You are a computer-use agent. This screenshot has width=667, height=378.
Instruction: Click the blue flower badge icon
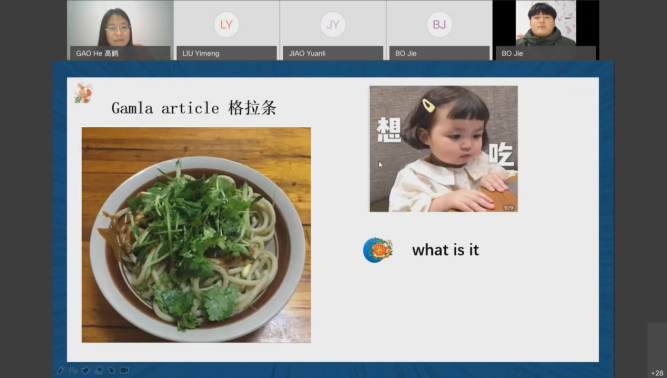pos(378,250)
